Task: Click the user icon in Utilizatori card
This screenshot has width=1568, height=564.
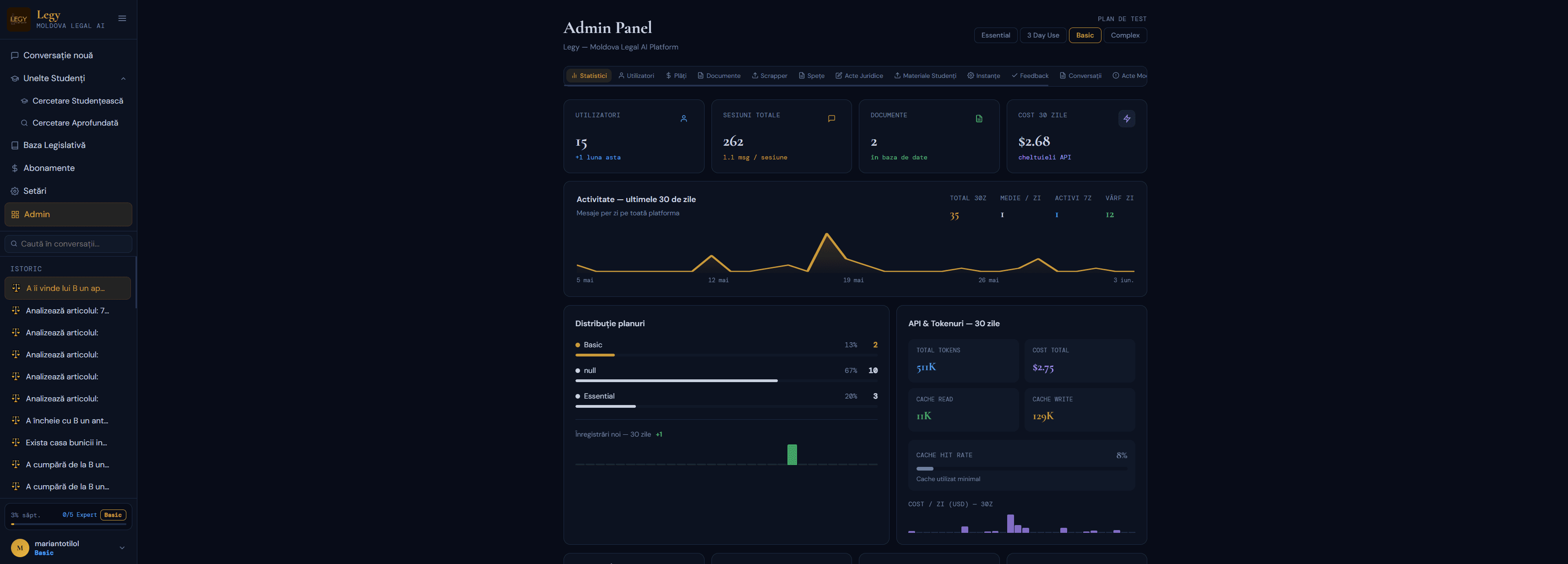Action: click(x=684, y=119)
